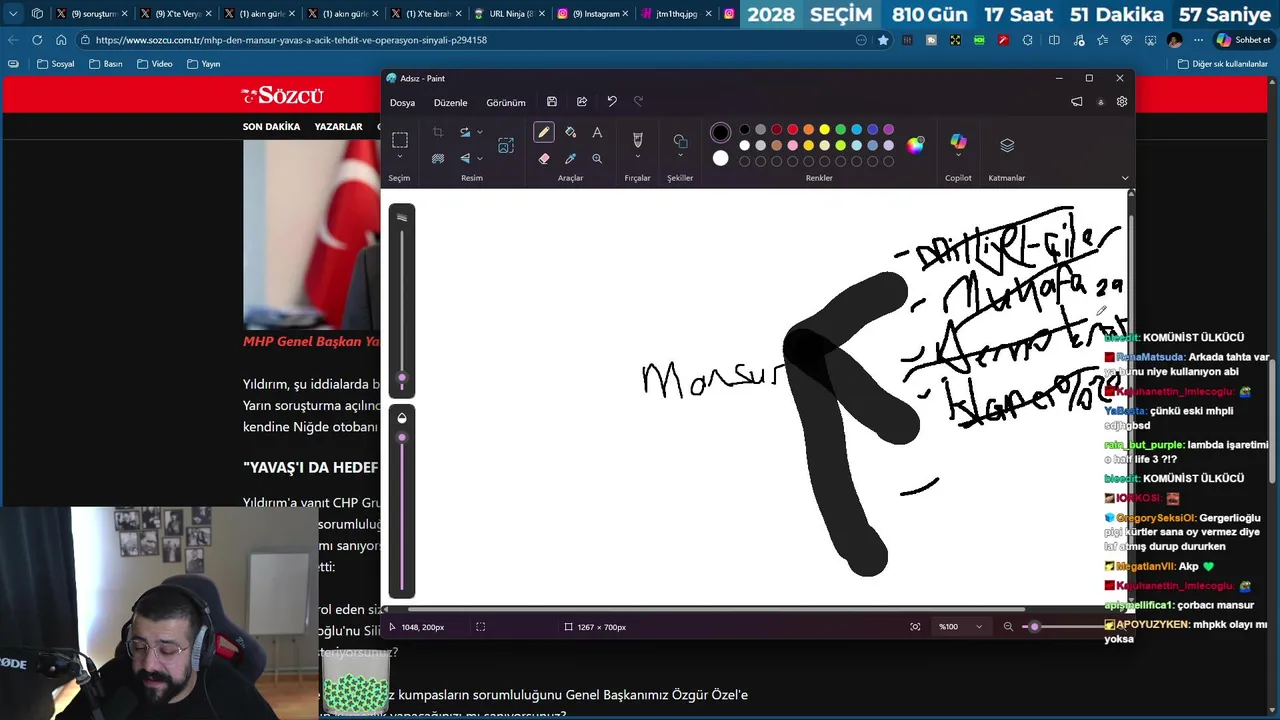
Task: Click SON DAKİKA on Sözcü page
Action: [x=271, y=127]
